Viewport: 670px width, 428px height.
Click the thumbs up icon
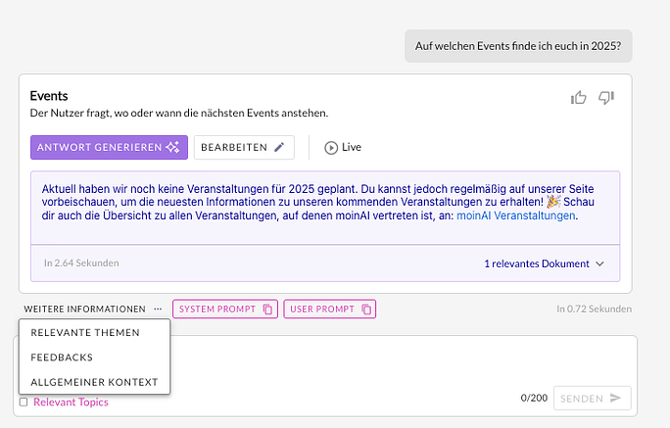579,97
